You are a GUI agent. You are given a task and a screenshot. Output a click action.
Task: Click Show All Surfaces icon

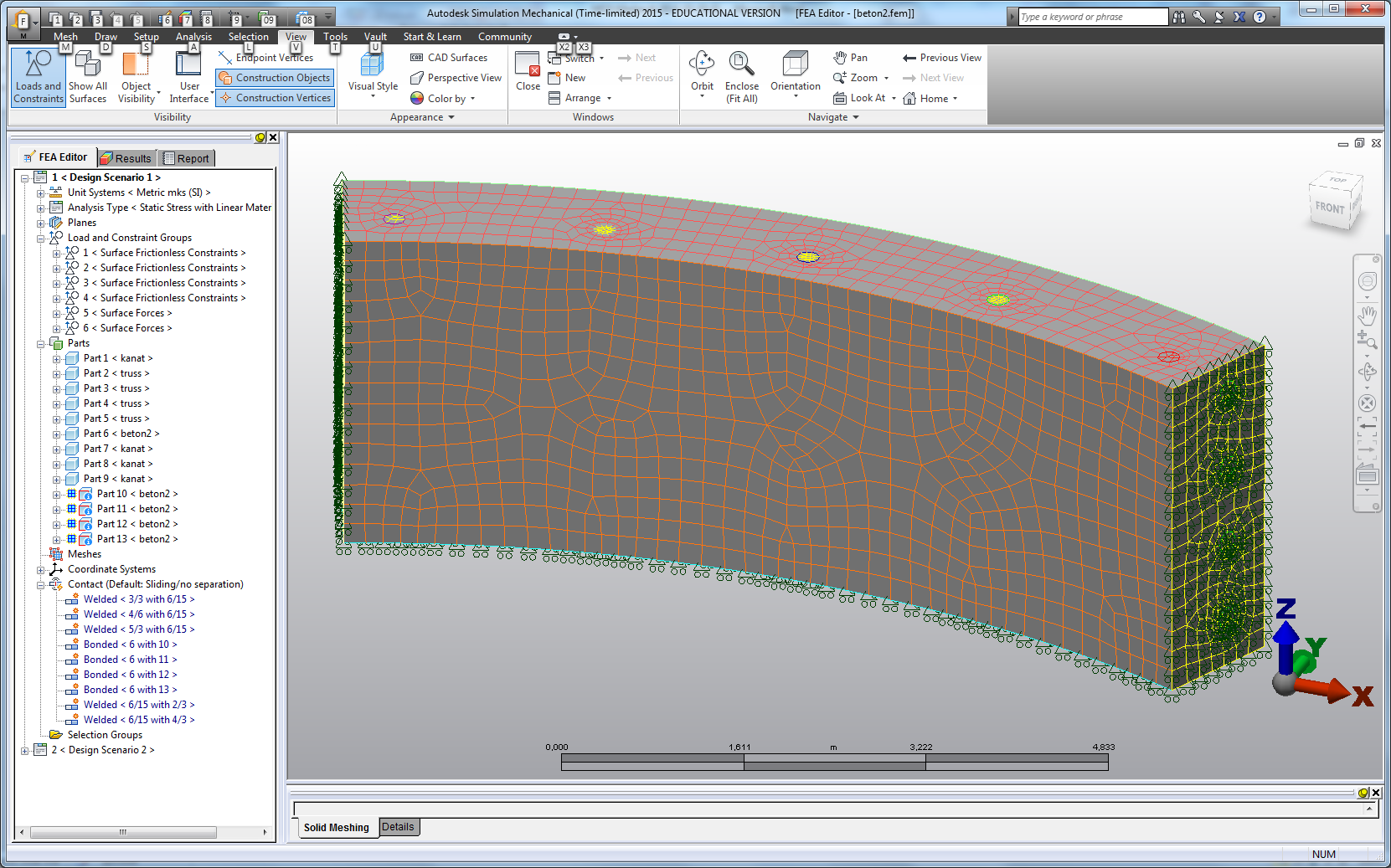[87, 64]
